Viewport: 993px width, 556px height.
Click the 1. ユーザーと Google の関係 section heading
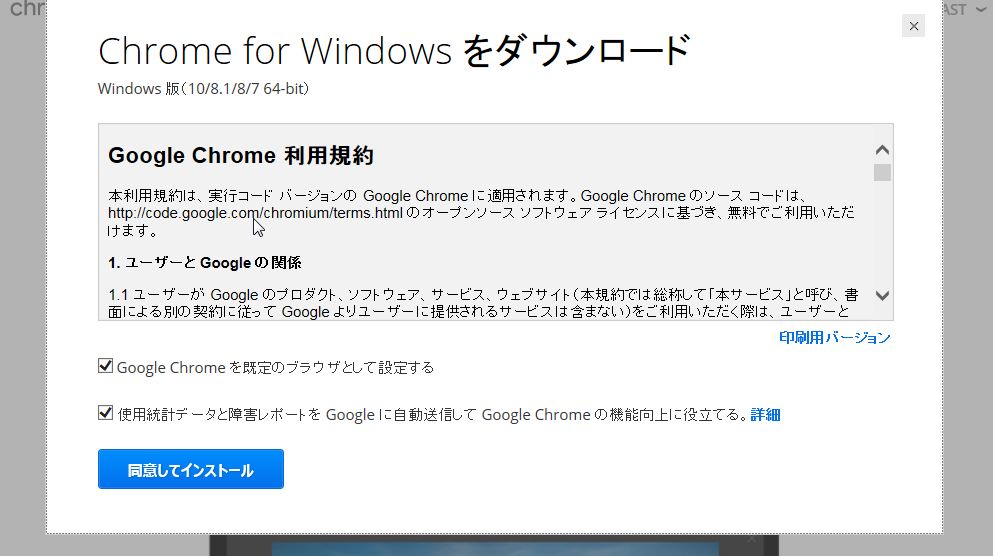point(205,263)
